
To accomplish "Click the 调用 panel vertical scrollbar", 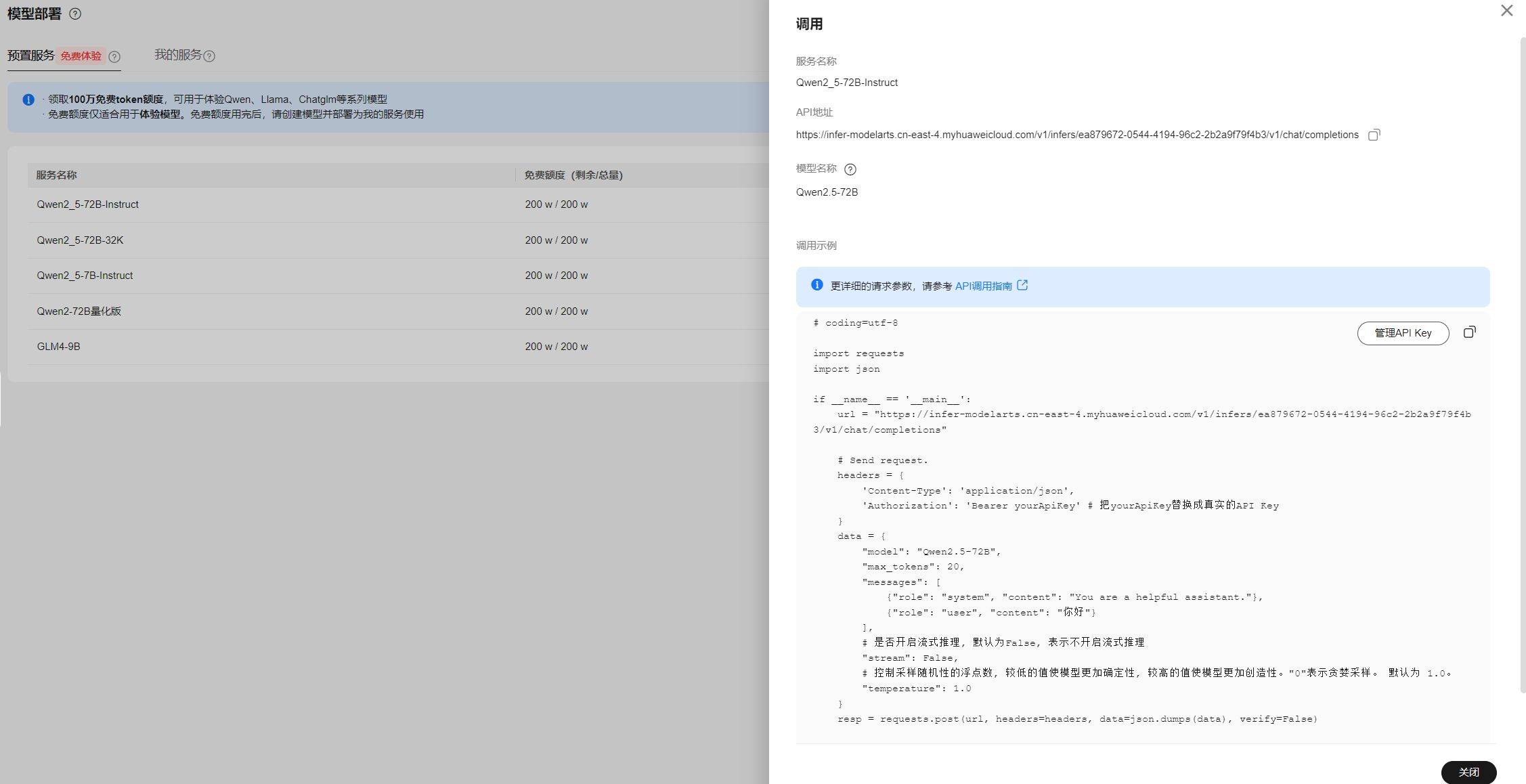I will [1523, 366].
